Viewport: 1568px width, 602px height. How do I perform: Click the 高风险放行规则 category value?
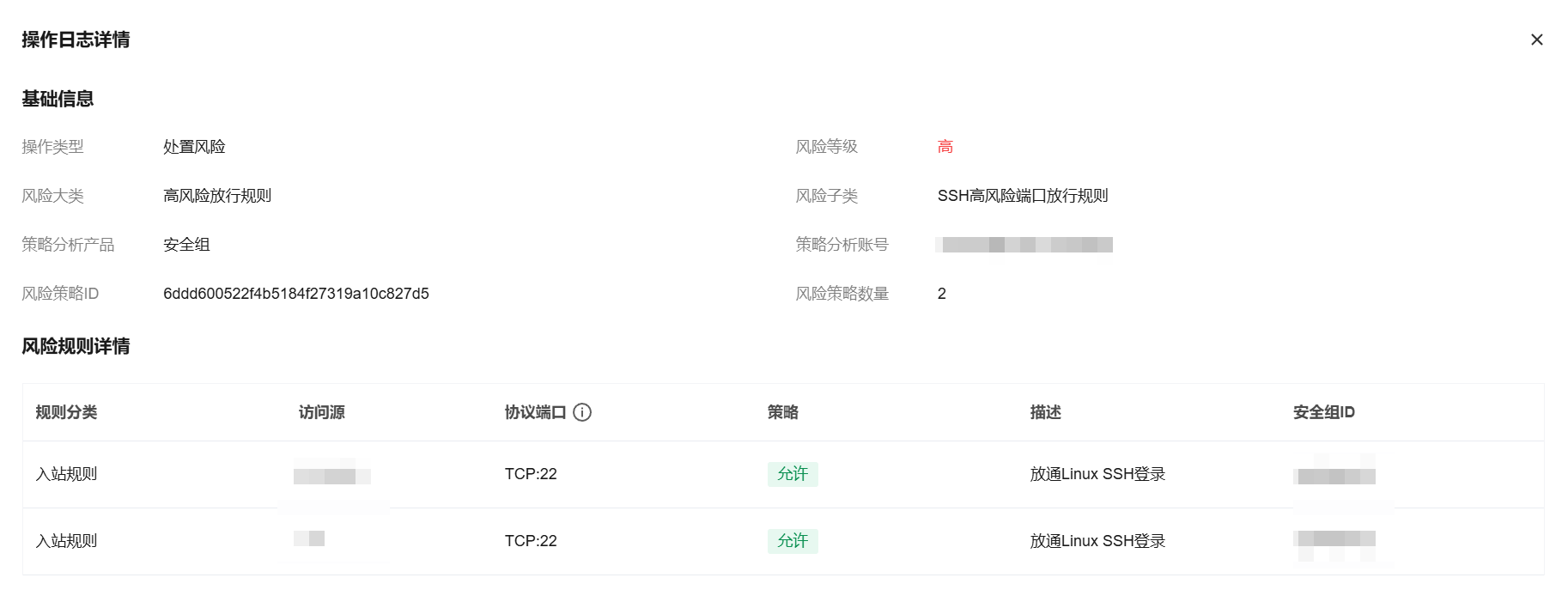(x=217, y=196)
